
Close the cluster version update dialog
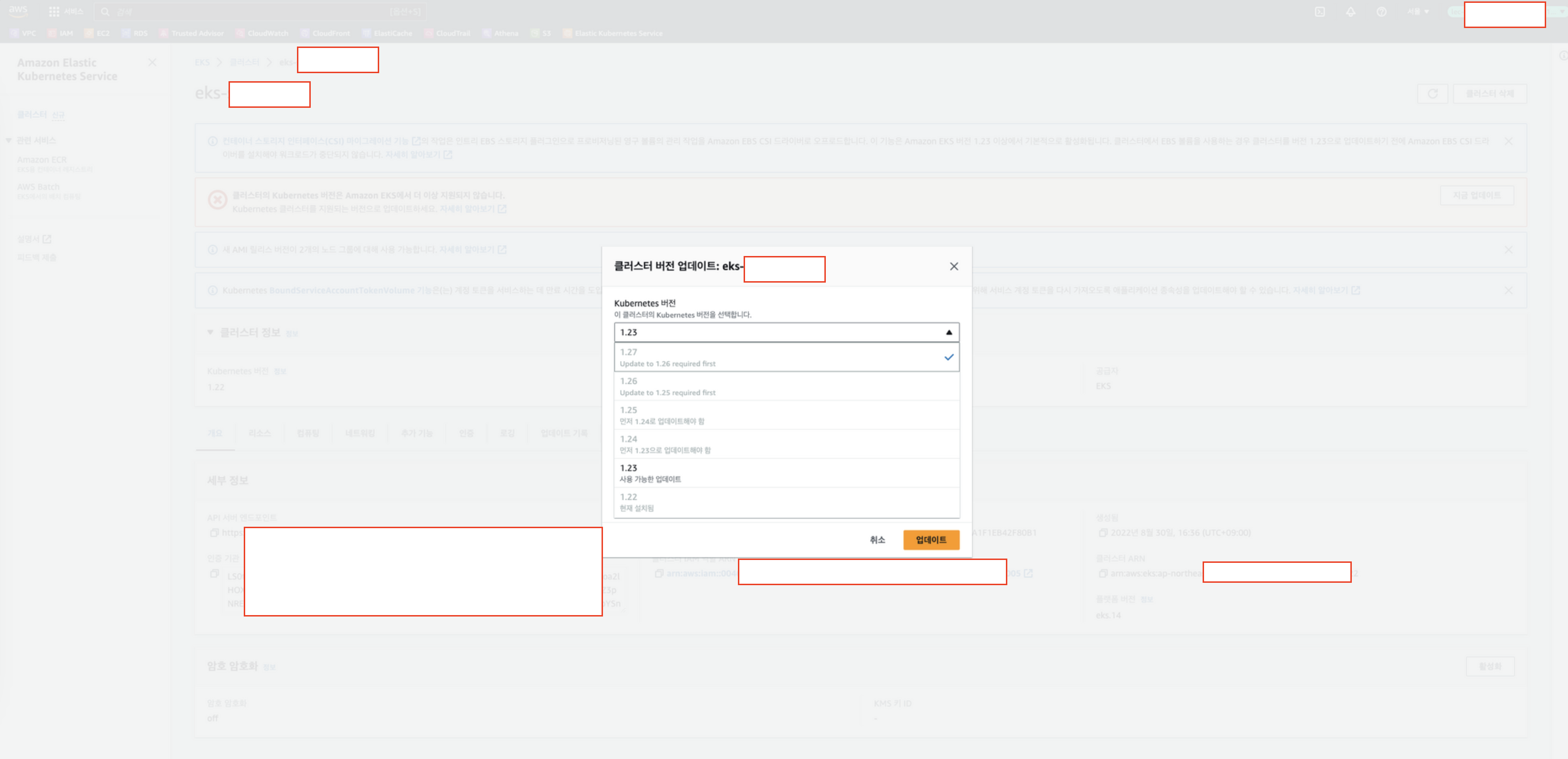[953, 266]
